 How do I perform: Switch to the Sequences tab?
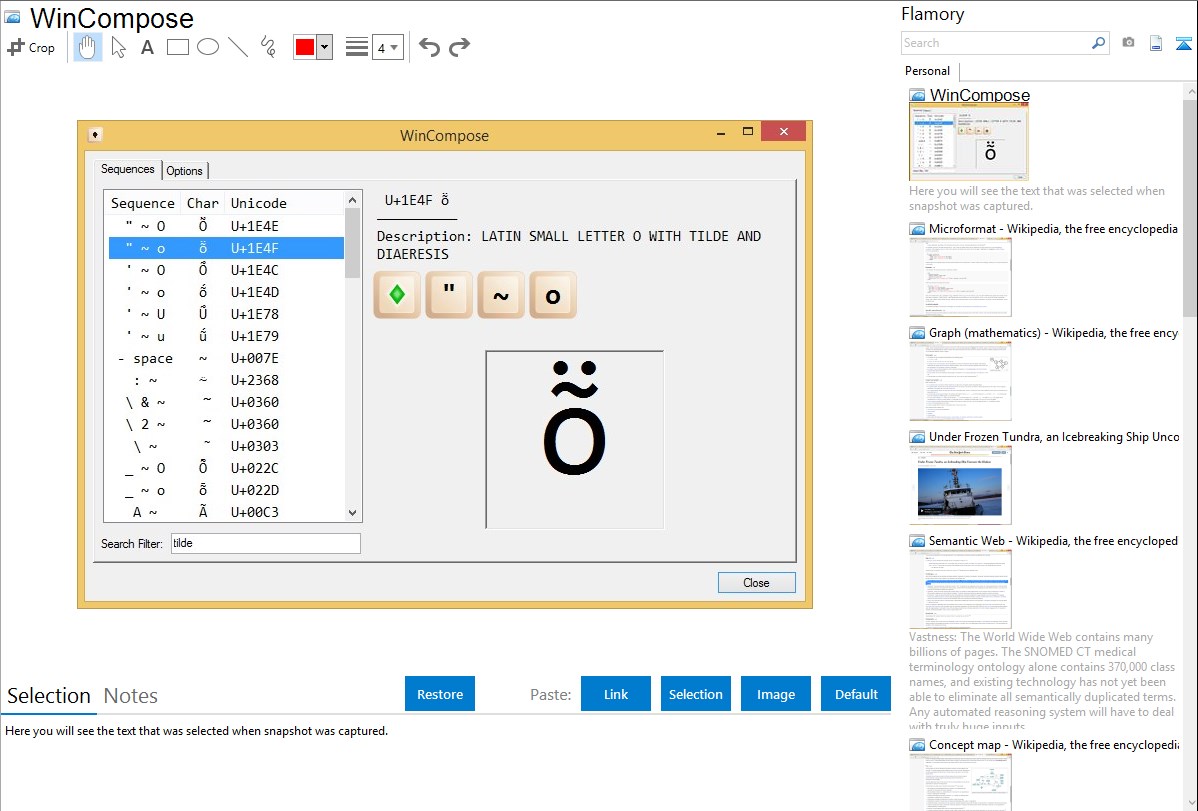tap(128, 169)
